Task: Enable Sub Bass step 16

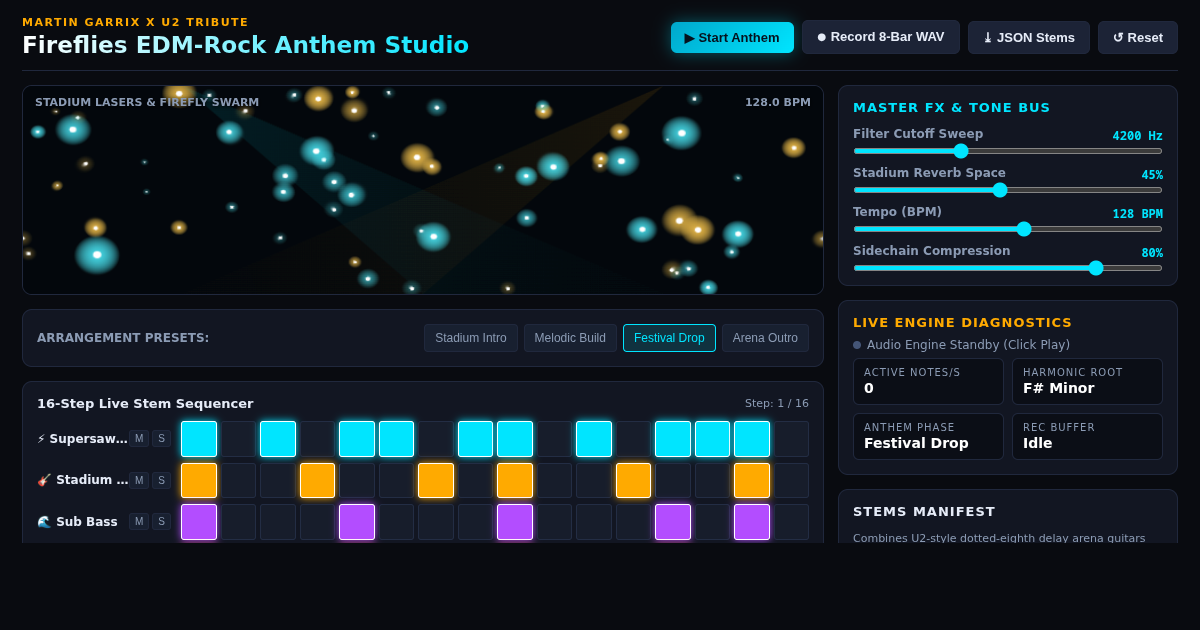Action: tap(792, 522)
